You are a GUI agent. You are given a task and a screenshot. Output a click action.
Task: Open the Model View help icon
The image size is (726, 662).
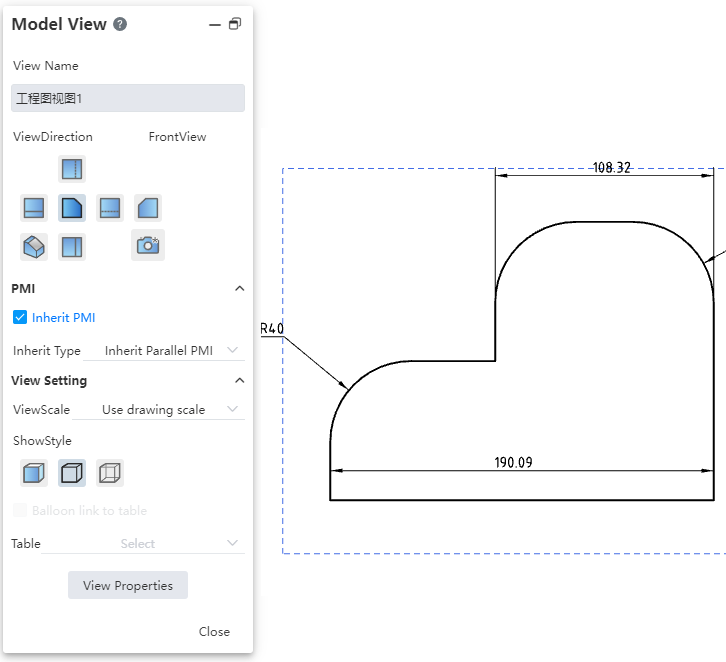point(120,24)
